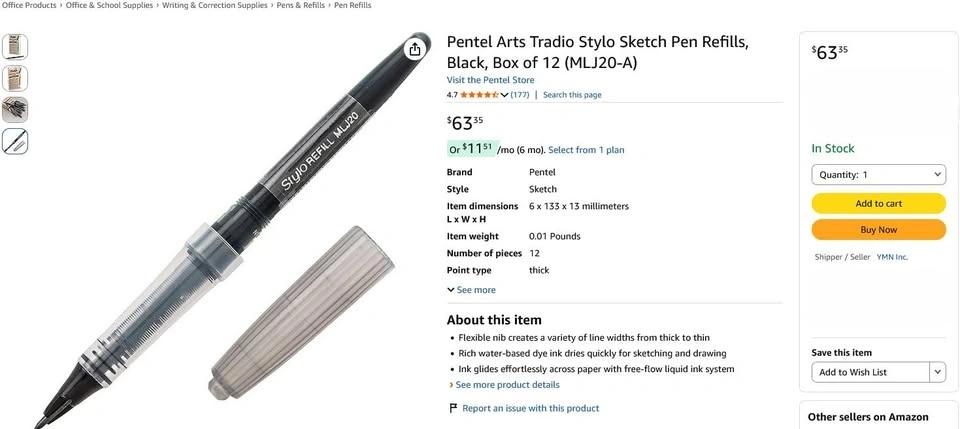
Task: Open the Quantity dropdown
Action: [x=878, y=174]
